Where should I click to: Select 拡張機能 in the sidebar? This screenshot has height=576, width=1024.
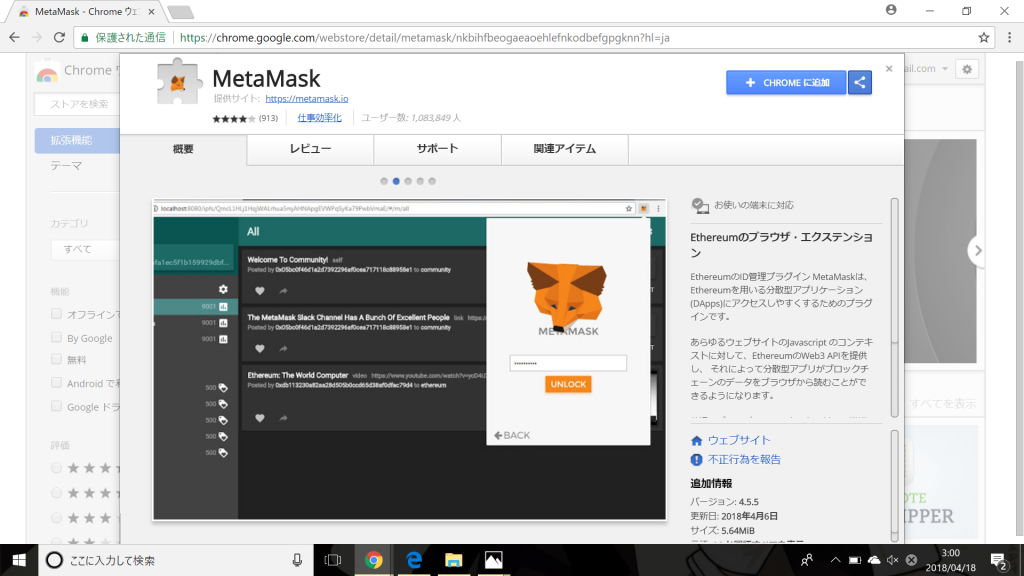coord(77,140)
